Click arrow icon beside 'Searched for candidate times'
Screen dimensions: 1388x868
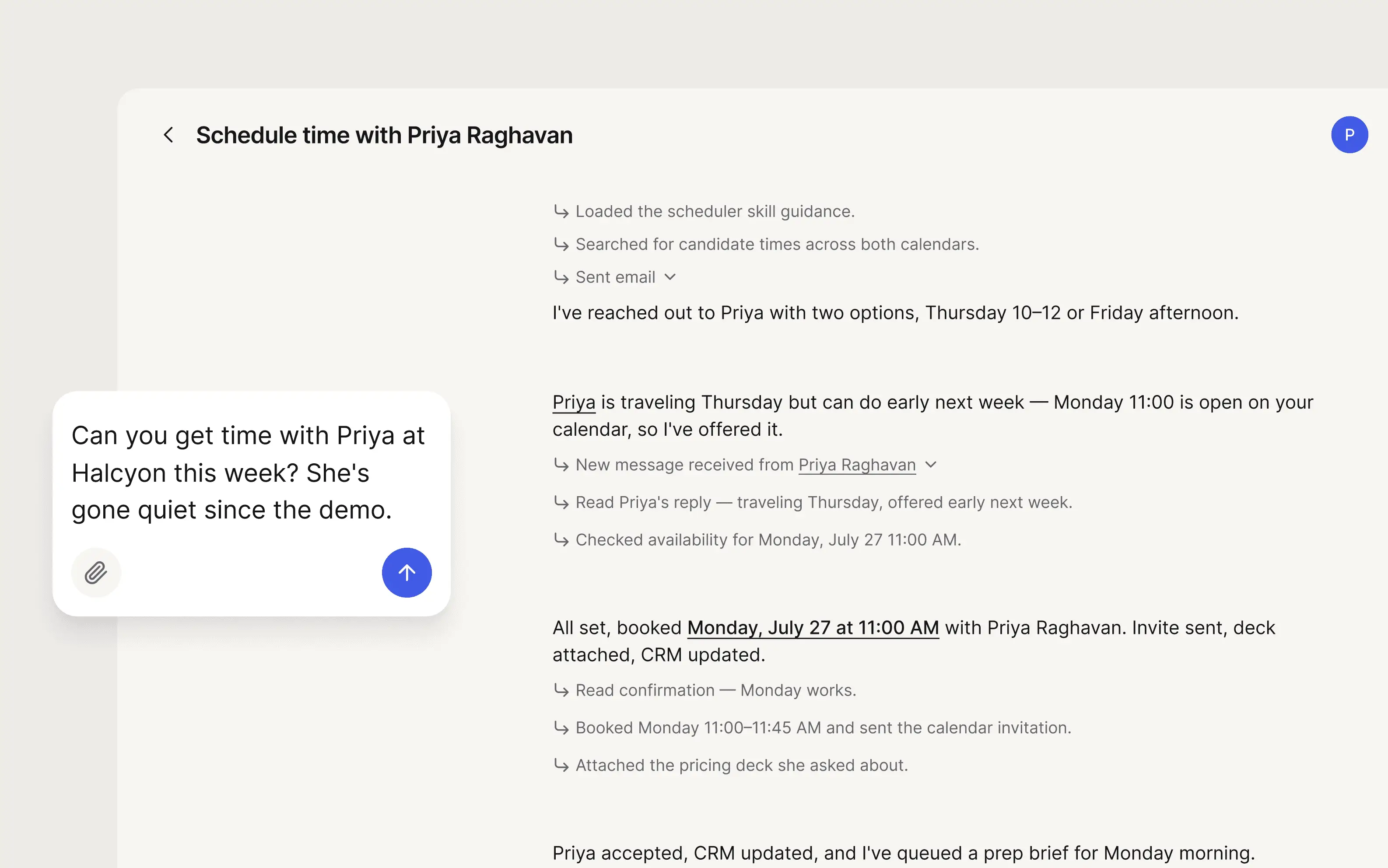561,245
